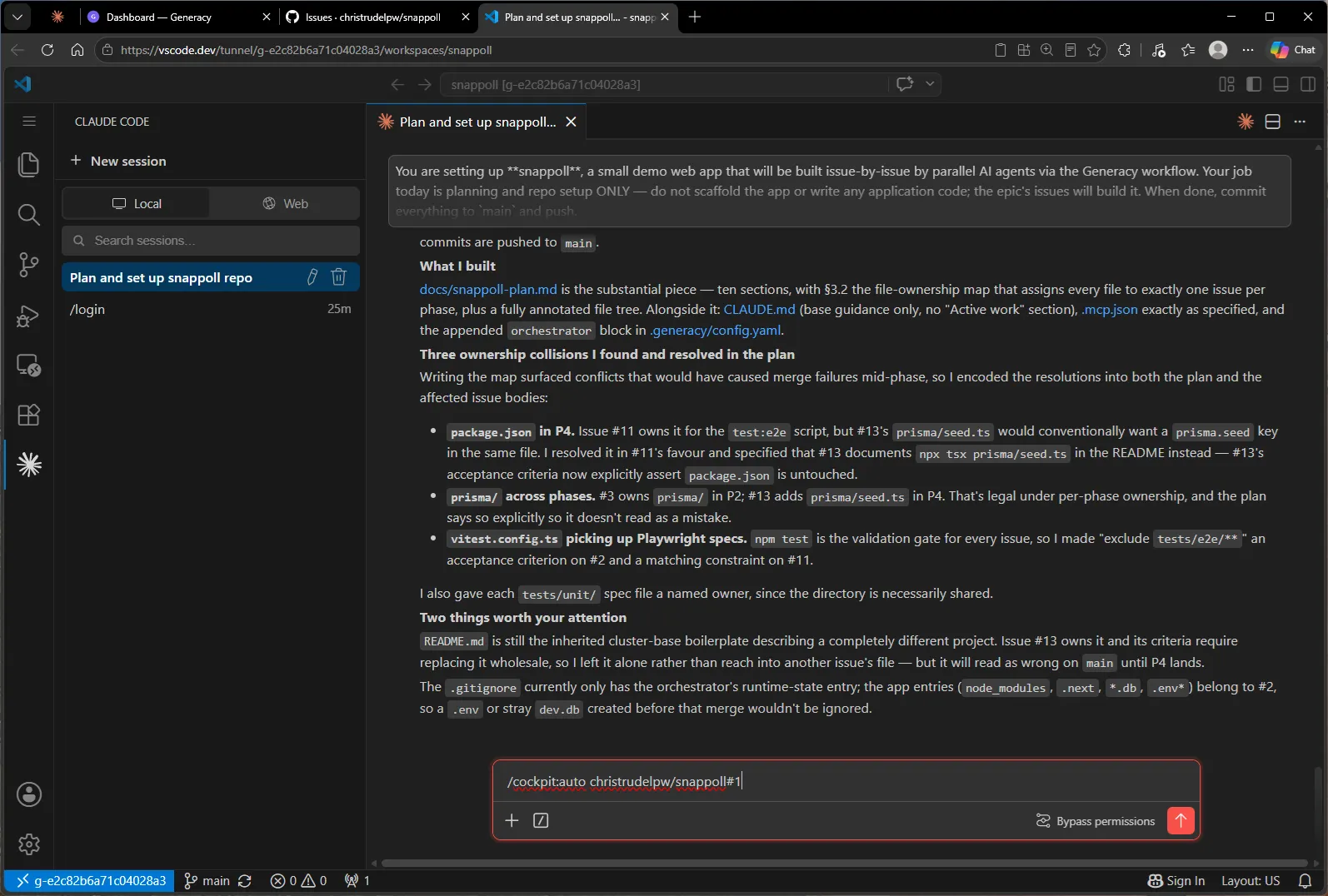Image resolution: width=1328 pixels, height=896 pixels.
Task: Select the Claude Code activity bar icon
Action: tap(28, 465)
